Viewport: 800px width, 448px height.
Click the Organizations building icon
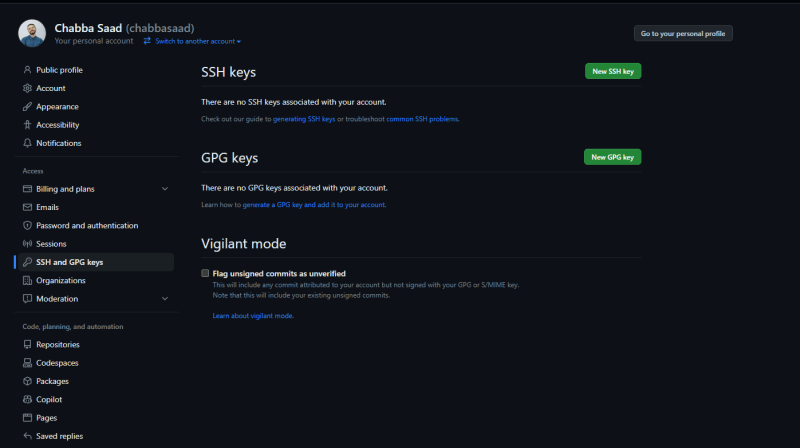click(x=27, y=280)
